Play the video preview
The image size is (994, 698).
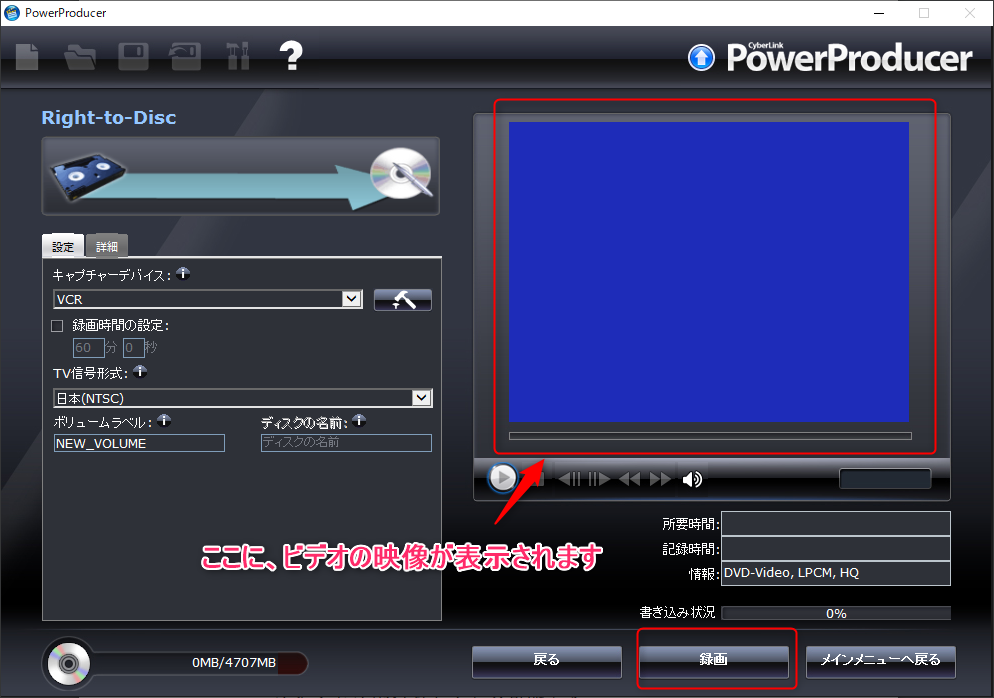pos(503,478)
